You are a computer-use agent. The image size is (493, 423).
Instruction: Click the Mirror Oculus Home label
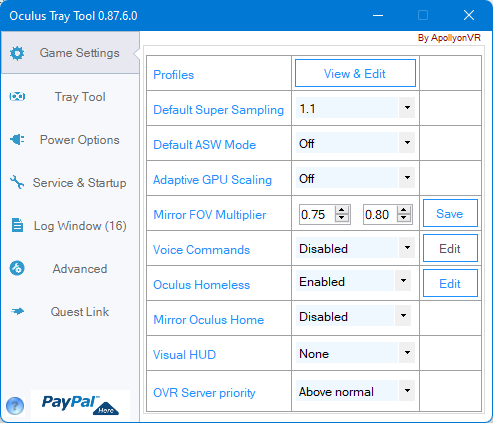208,320
